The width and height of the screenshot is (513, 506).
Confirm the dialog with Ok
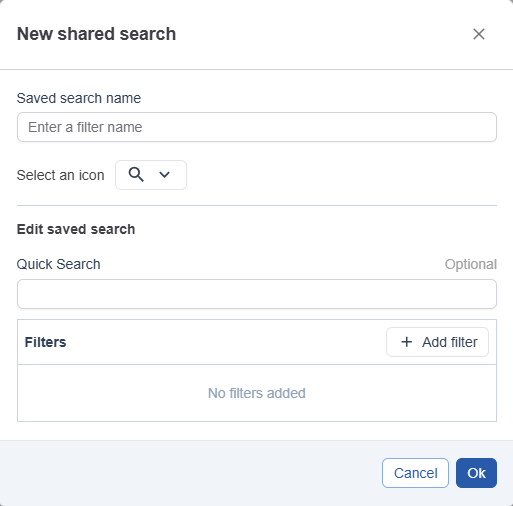click(x=476, y=473)
